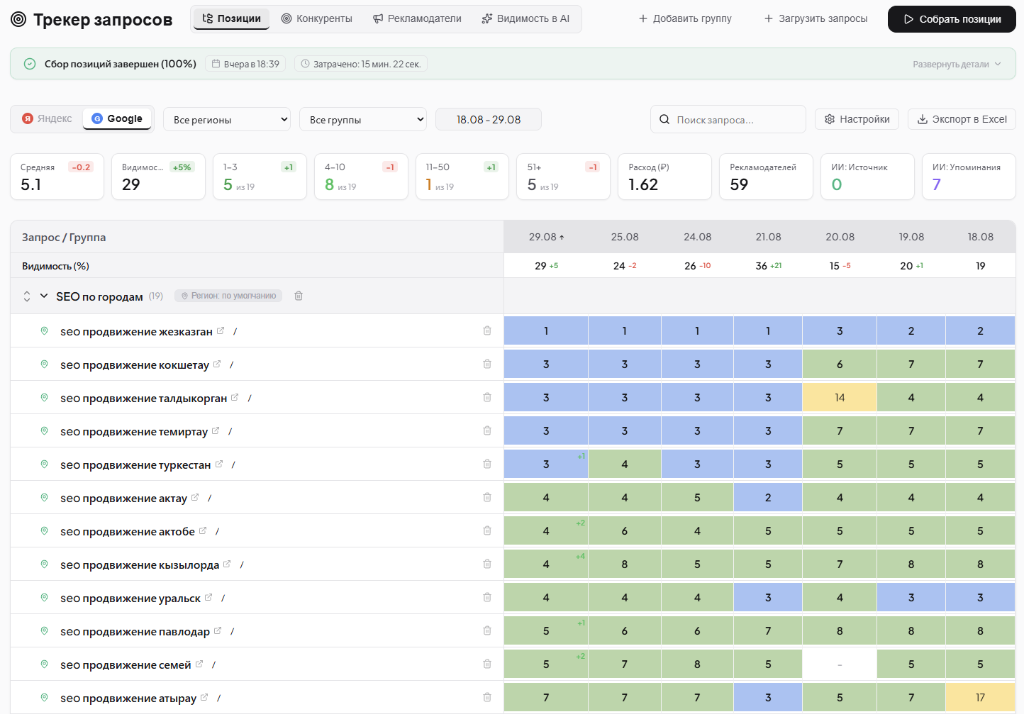Click Экспорт в Excel button
This screenshot has width=1024, height=714.
click(962, 119)
